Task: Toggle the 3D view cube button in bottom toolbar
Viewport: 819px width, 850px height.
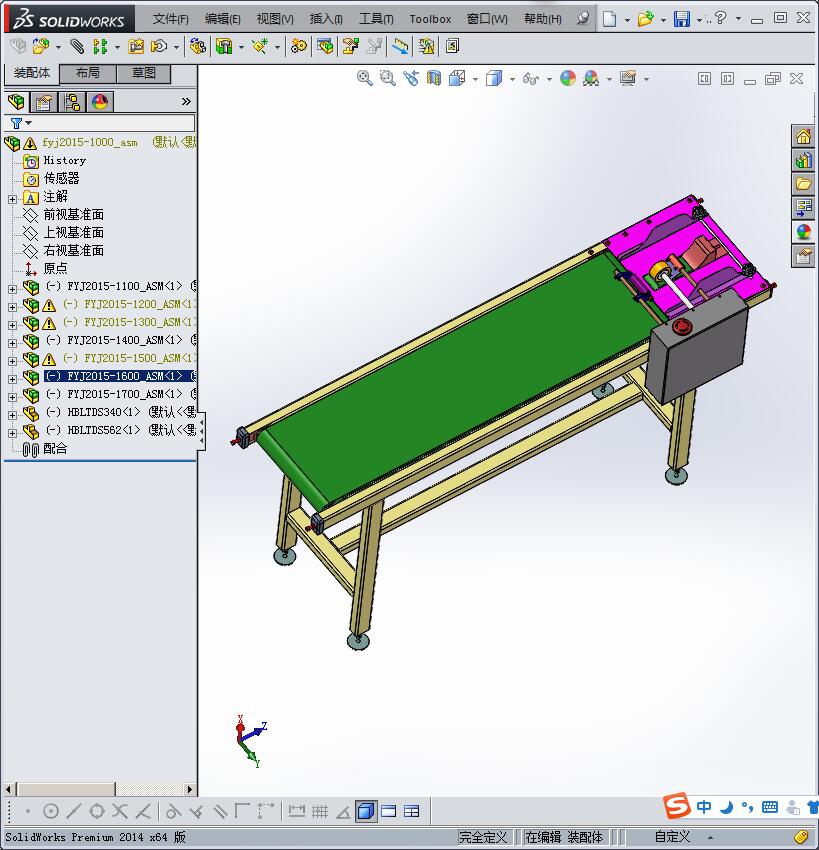Action: point(366,811)
